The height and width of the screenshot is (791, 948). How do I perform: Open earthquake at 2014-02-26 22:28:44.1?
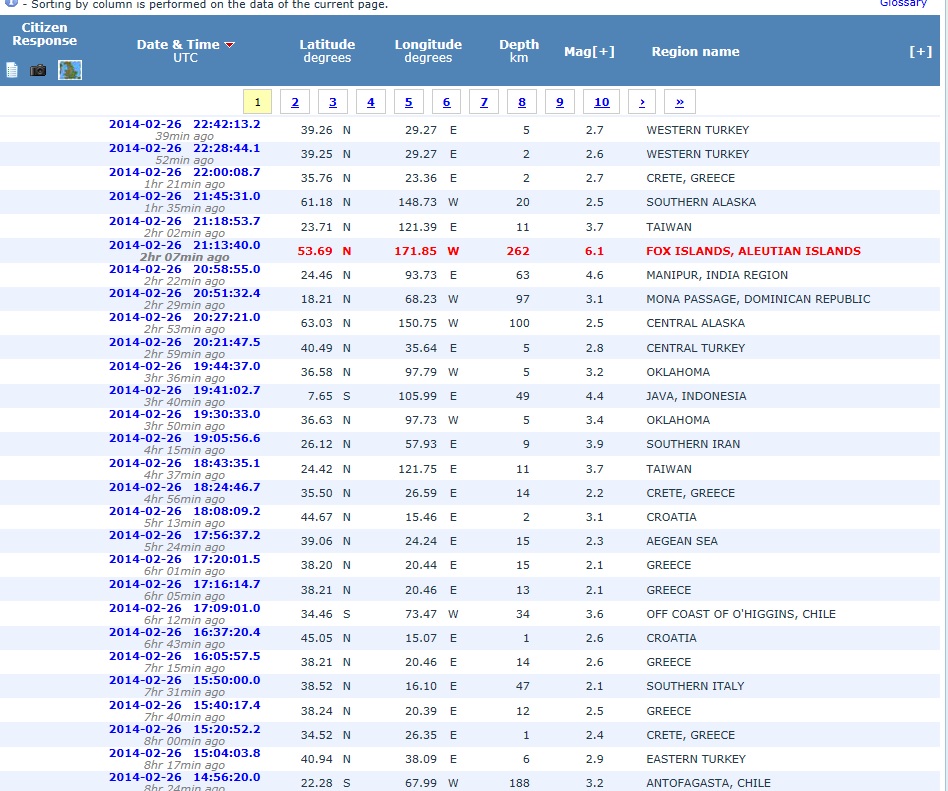tap(184, 148)
